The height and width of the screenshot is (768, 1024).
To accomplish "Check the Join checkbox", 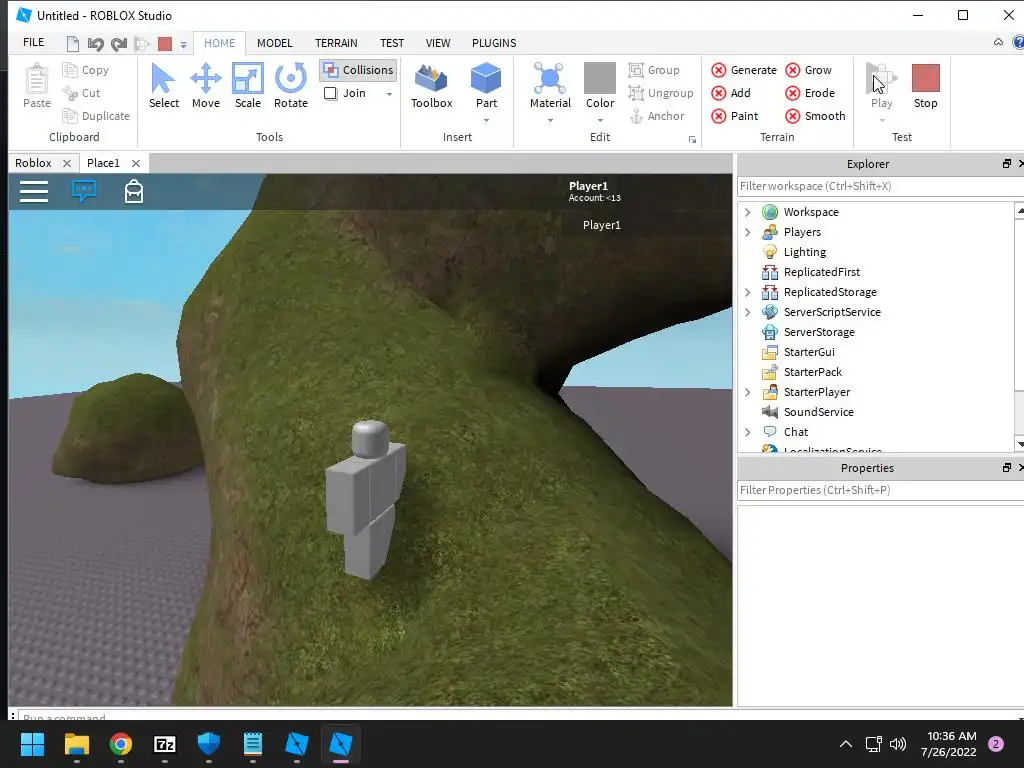I will [330, 93].
